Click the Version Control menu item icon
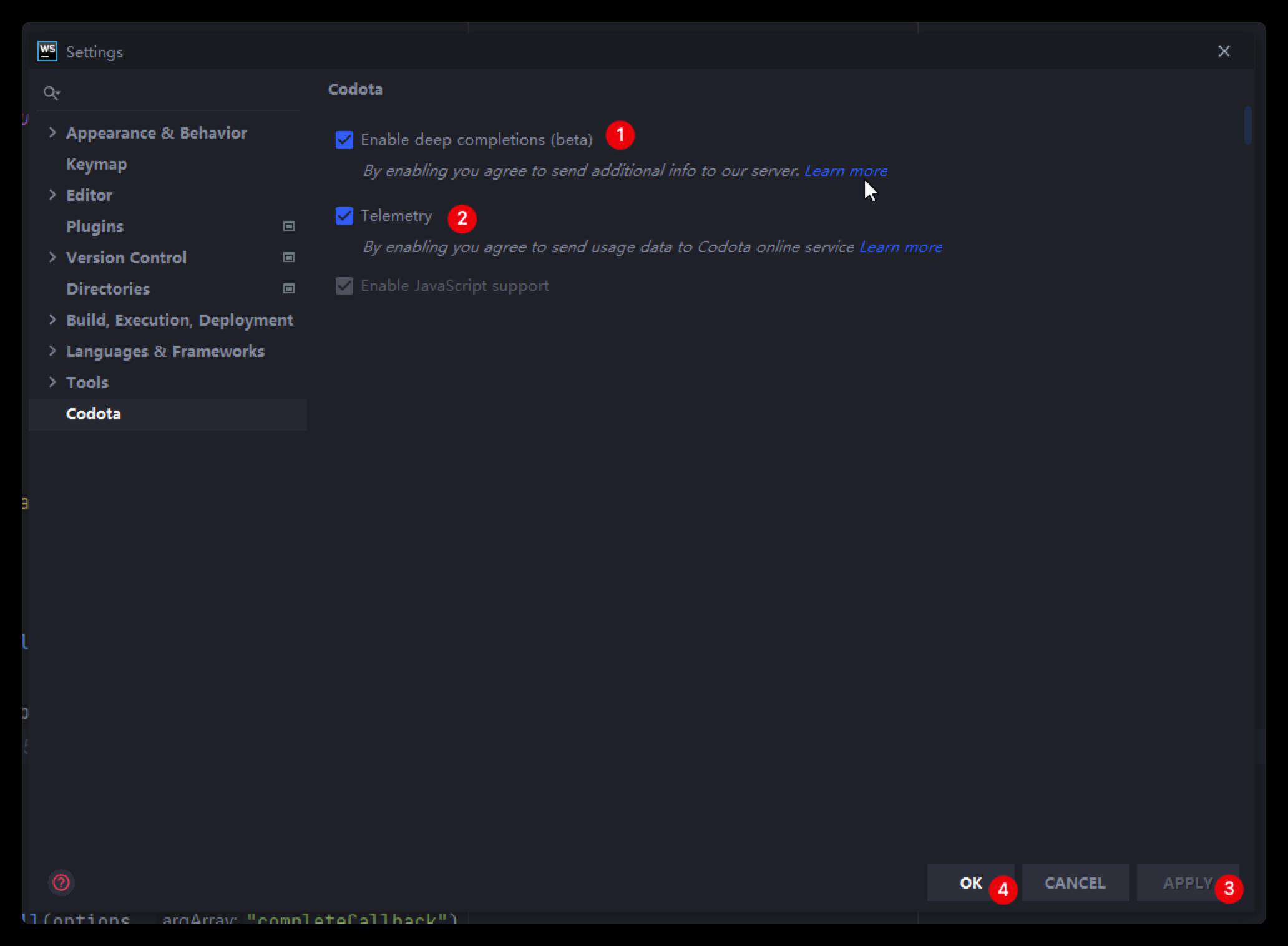The height and width of the screenshot is (946, 1288). point(290,258)
